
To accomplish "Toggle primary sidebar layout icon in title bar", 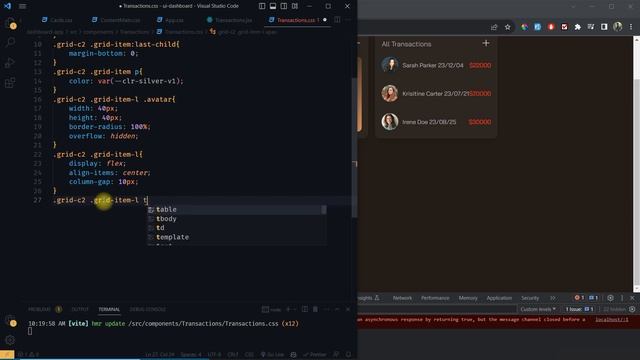I will pyautogui.click(x=262, y=6).
